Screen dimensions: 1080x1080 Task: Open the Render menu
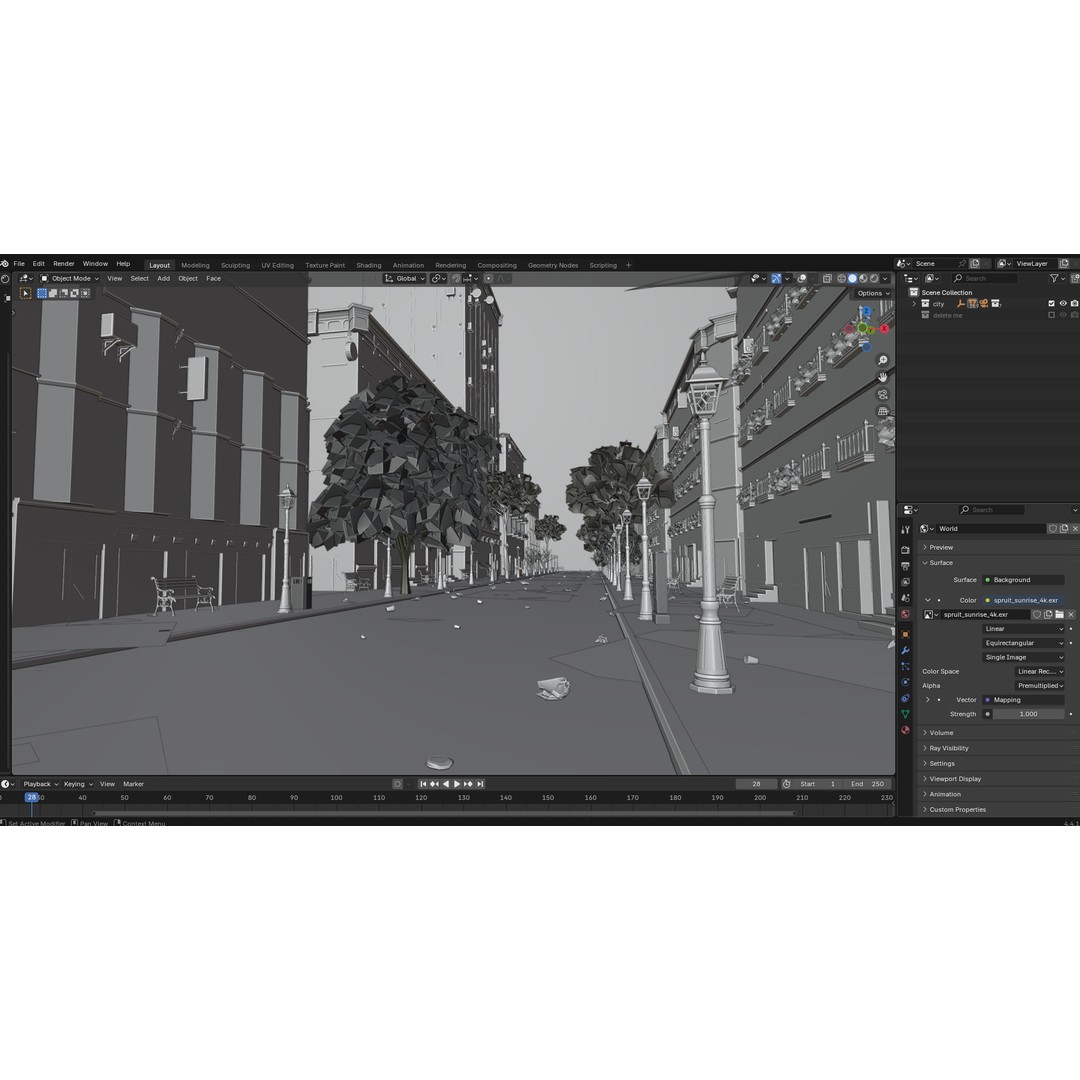pyautogui.click(x=64, y=263)
